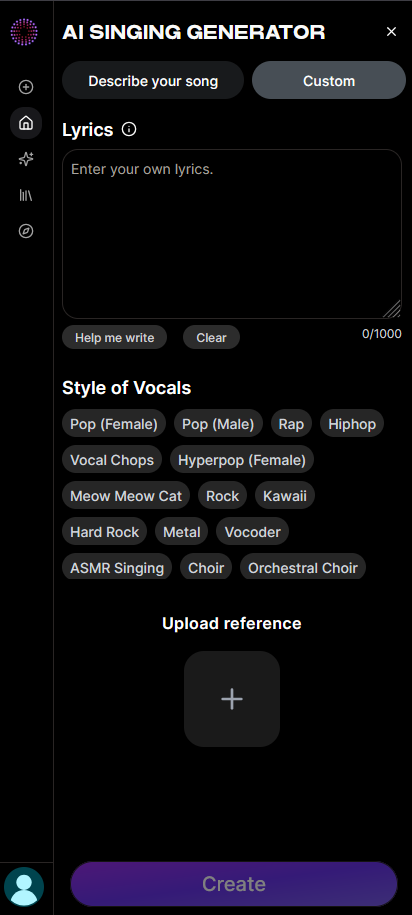Select the ASMR Singing style
This screenshot has width=412, height=915.
[117, 567]
